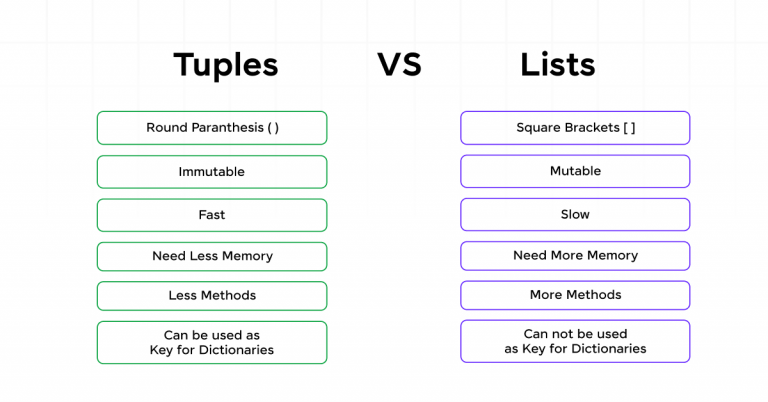Select the Need More Memory box

[x=575, y=255]
